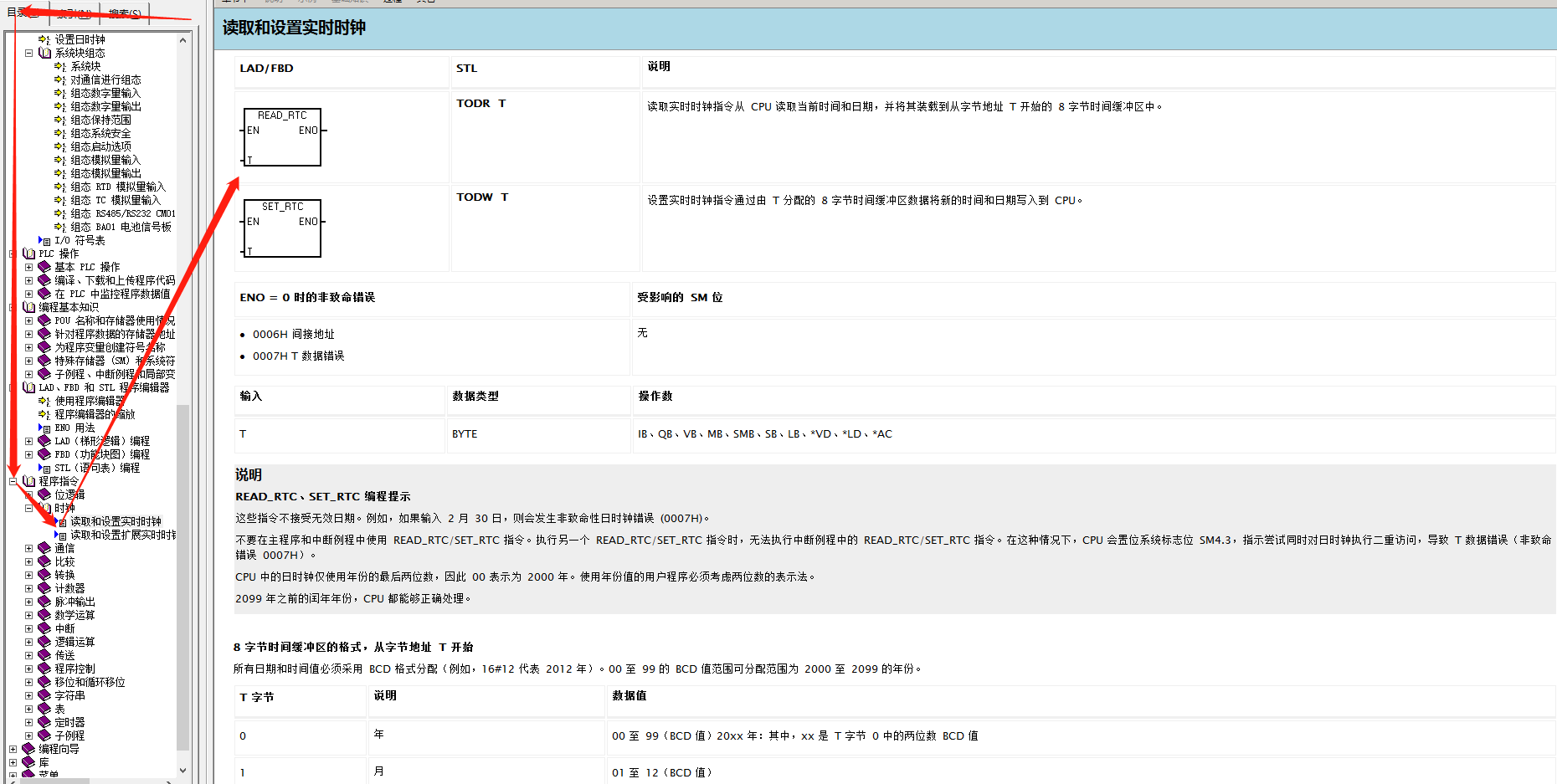Screen dimensions: 1557x784
Task: Open the 数学运算 book icon
Action: [45, 614]
